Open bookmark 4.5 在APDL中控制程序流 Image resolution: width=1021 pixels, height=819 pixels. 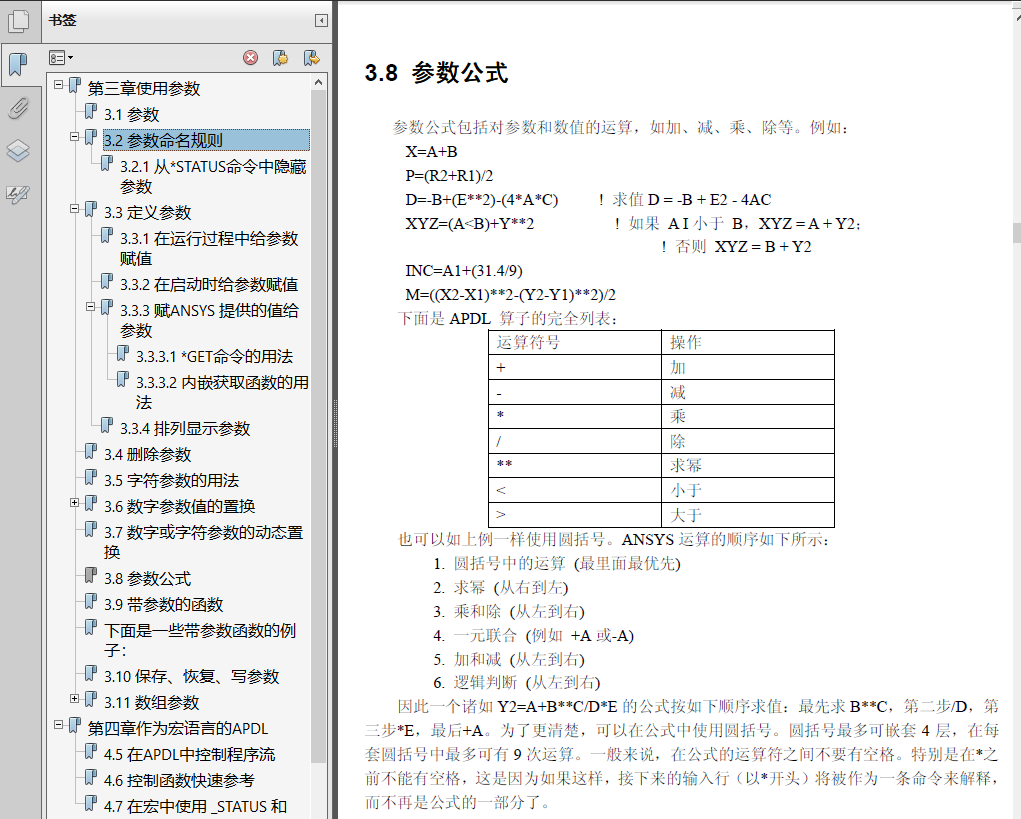pyautogui.click(x=189, y=755)
